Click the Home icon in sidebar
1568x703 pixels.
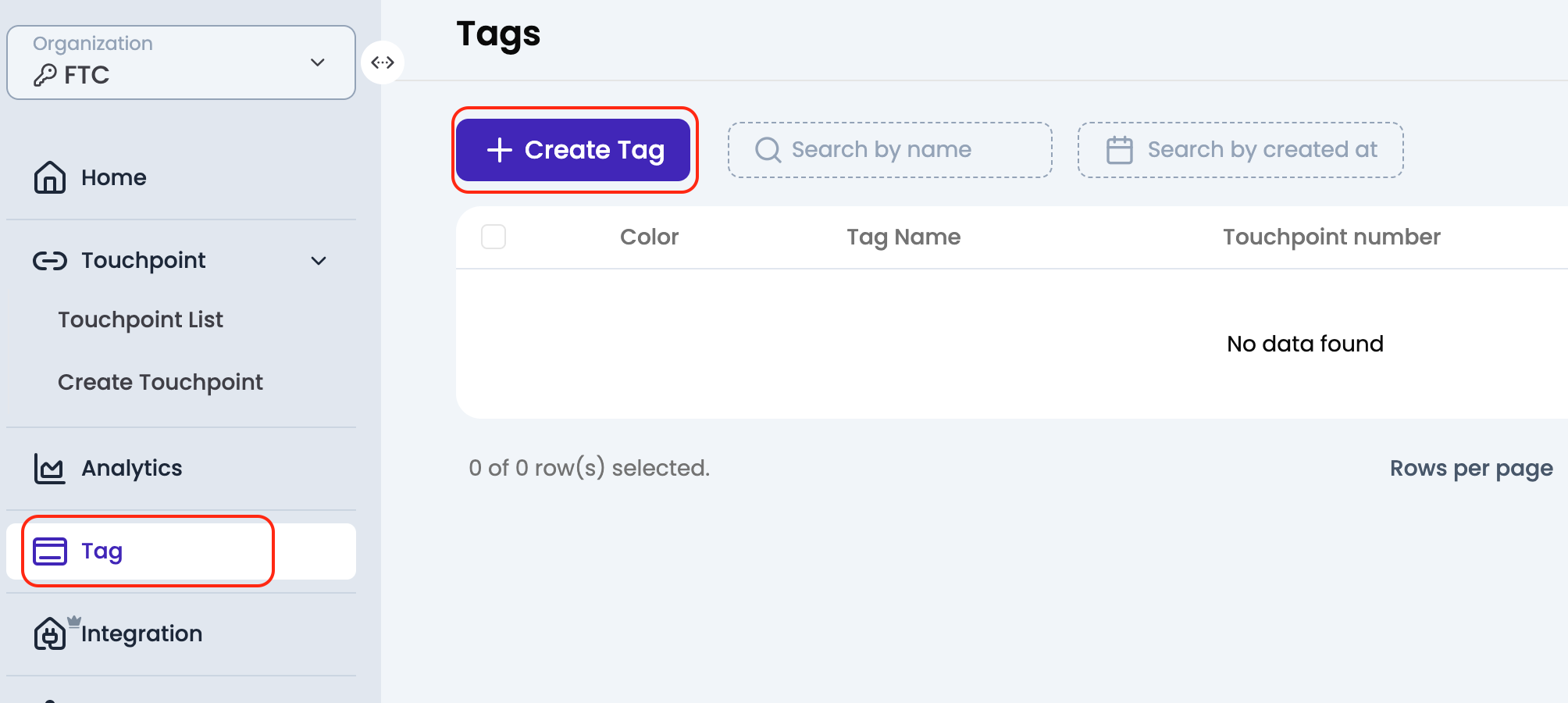coord(48,177)
